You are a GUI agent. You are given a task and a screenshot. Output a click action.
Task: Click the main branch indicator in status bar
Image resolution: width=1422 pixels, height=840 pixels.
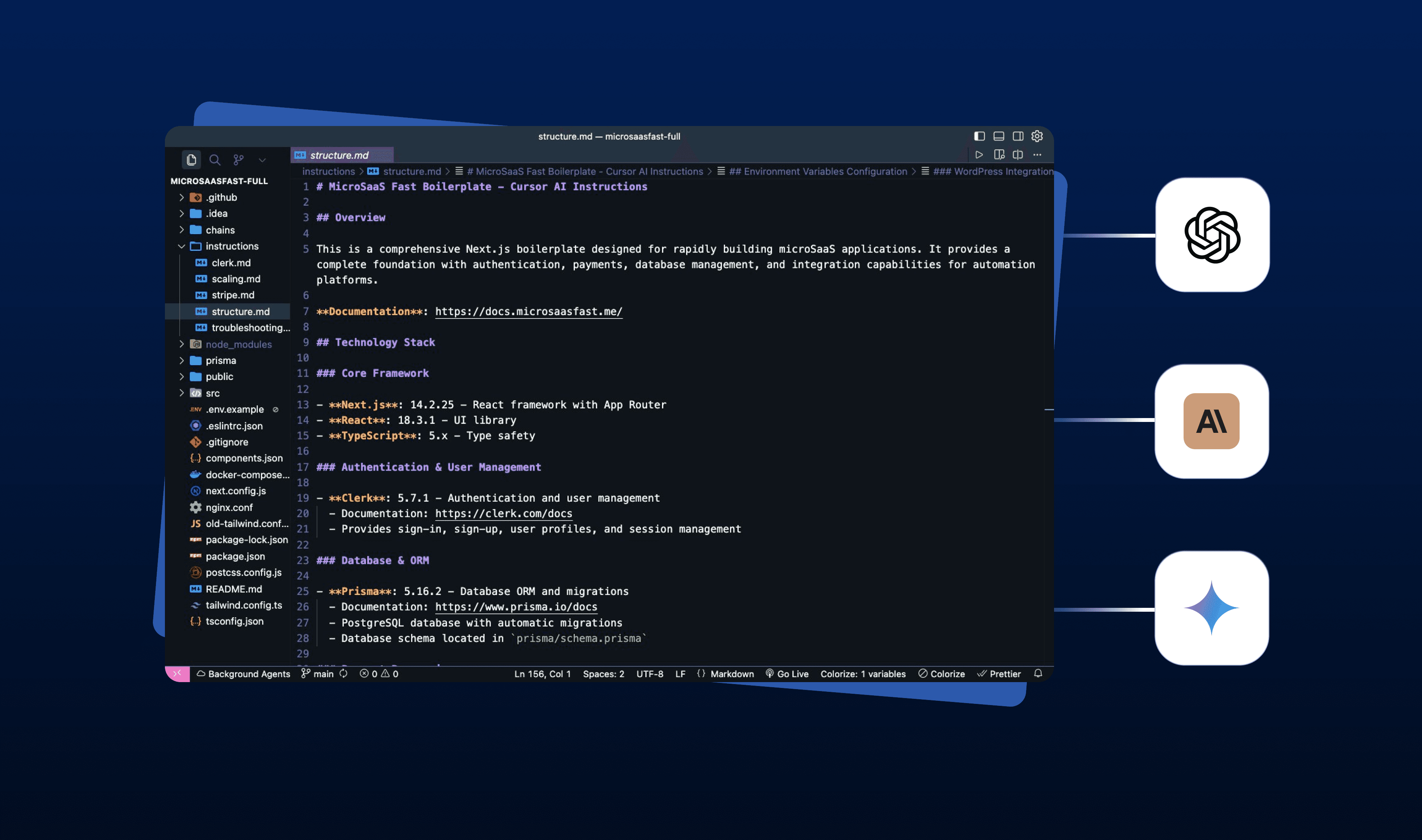coord(322,674)
